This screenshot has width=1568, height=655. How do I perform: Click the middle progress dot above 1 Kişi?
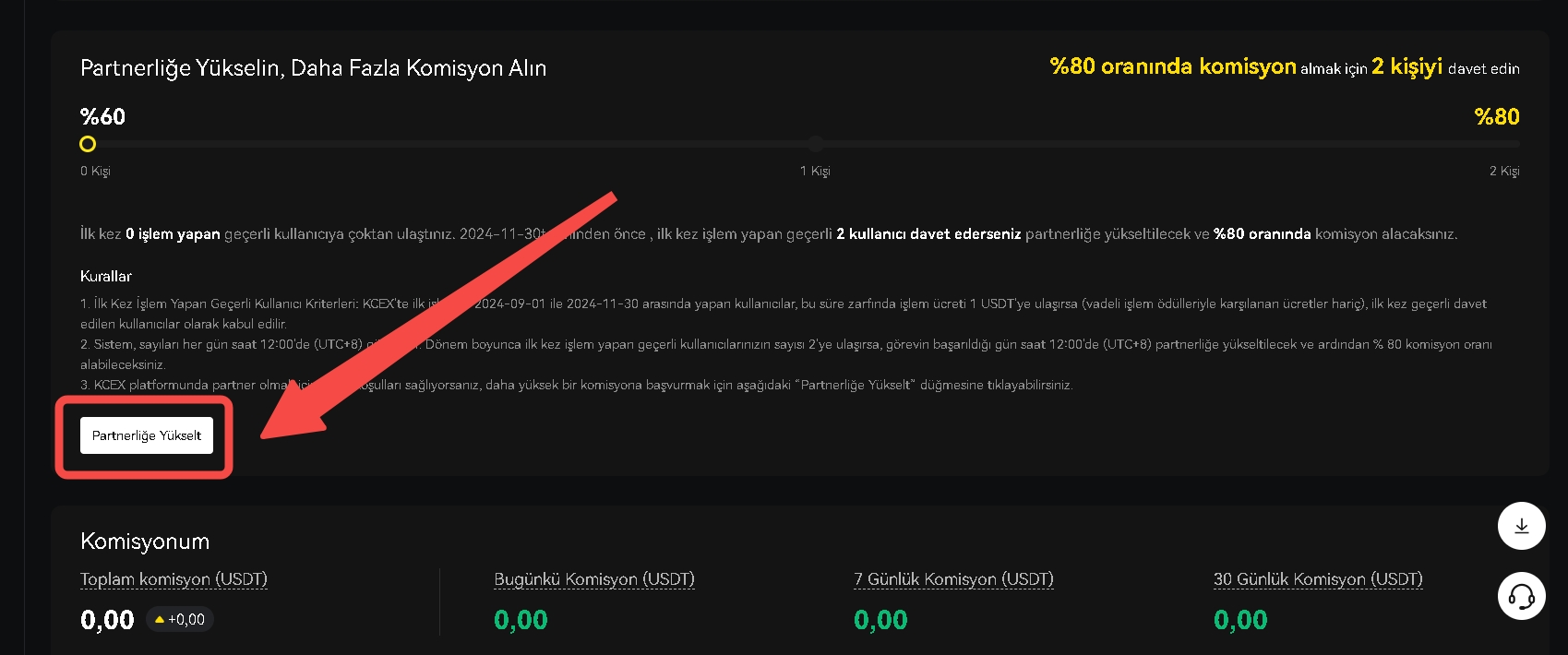tap(815, 144)
